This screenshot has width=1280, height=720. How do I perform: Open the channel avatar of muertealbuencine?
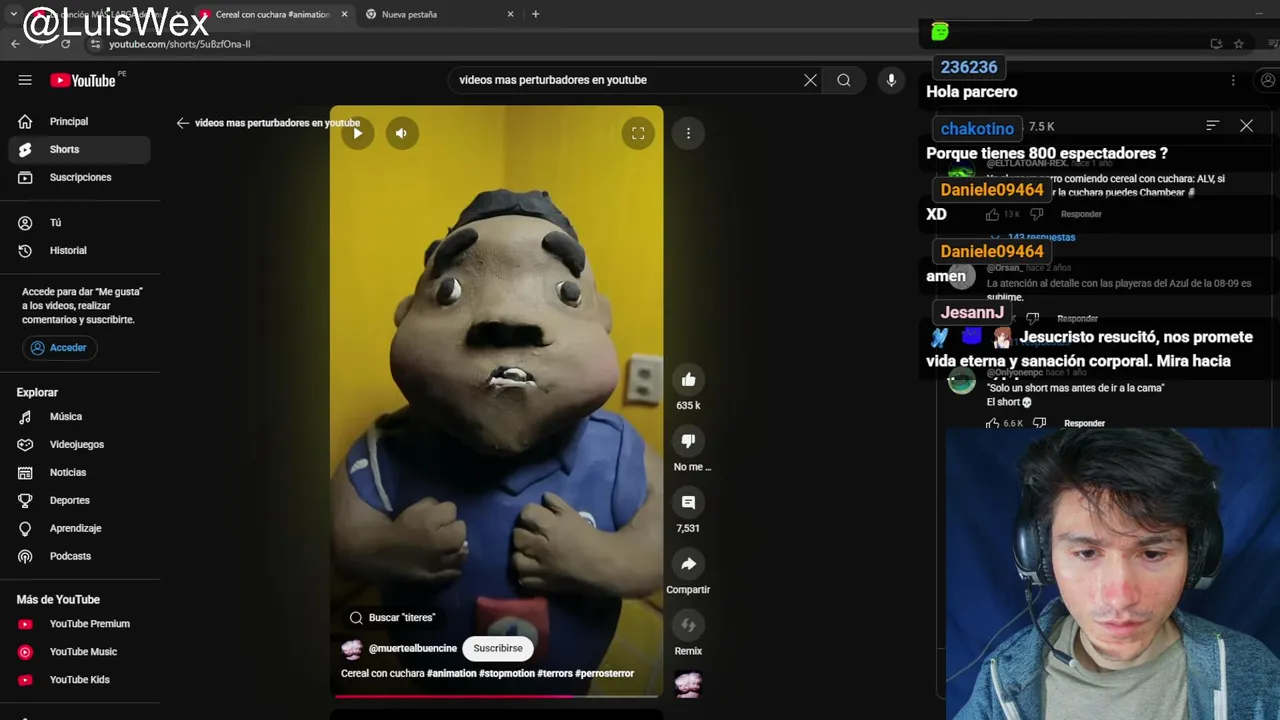click(352, 649)
